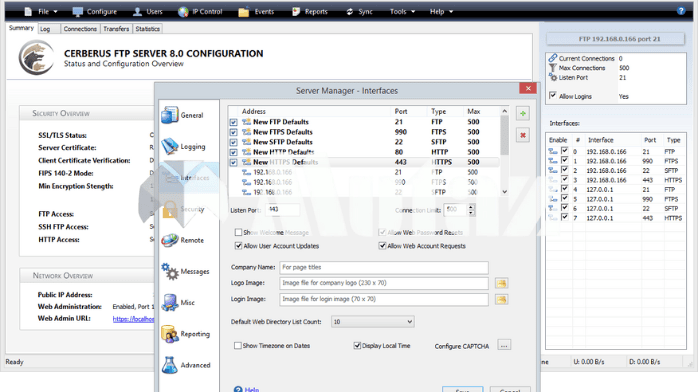The image size is (698, 392).
Task: Toggle Display Local Time checkbox
Action: coord(357,345)
